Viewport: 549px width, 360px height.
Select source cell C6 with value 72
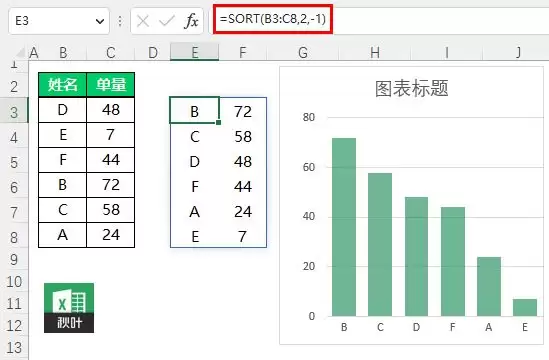(111, 185)
